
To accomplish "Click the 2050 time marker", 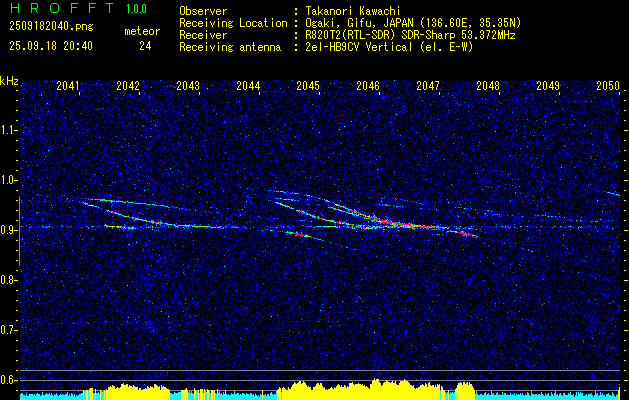I will [608, 86].
